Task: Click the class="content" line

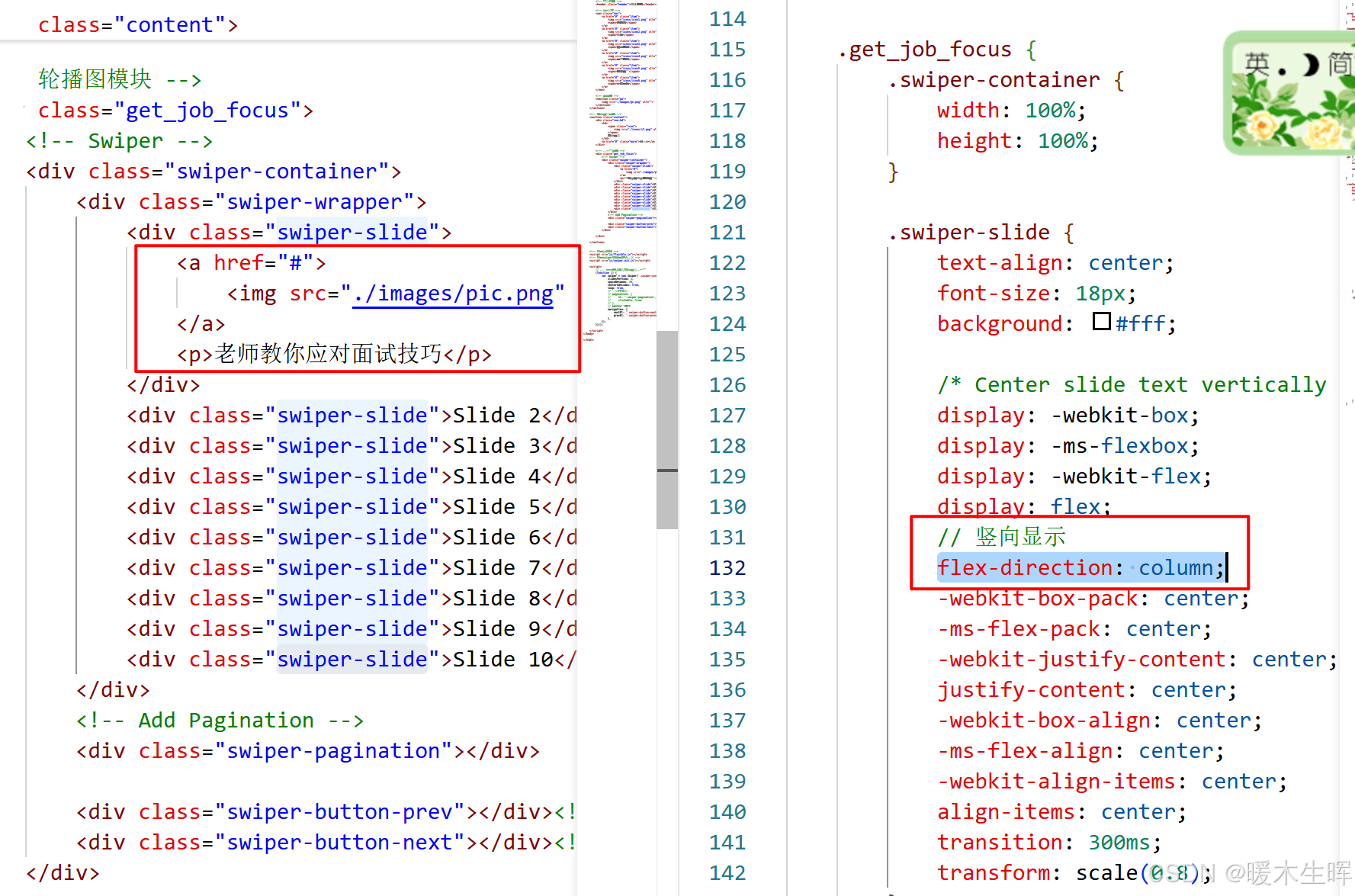Action: (138, 25)
